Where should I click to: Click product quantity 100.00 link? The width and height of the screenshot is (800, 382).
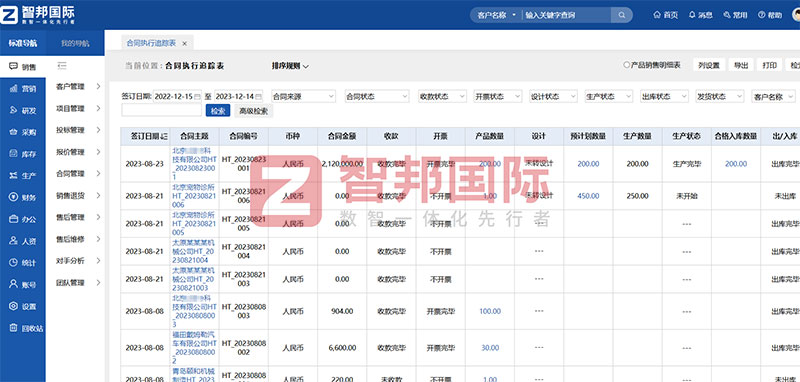coord(490,311)
